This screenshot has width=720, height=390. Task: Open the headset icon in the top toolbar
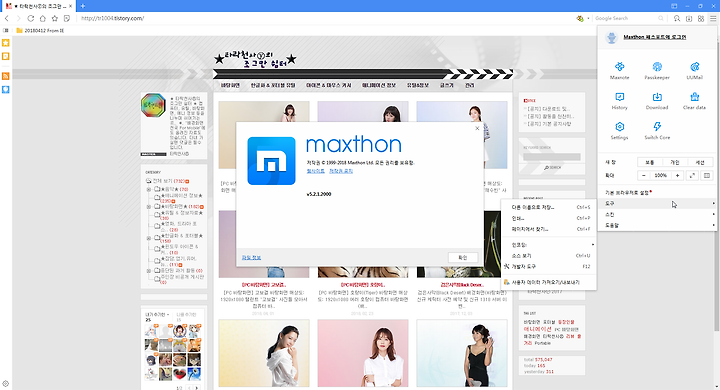coord(677,18)
